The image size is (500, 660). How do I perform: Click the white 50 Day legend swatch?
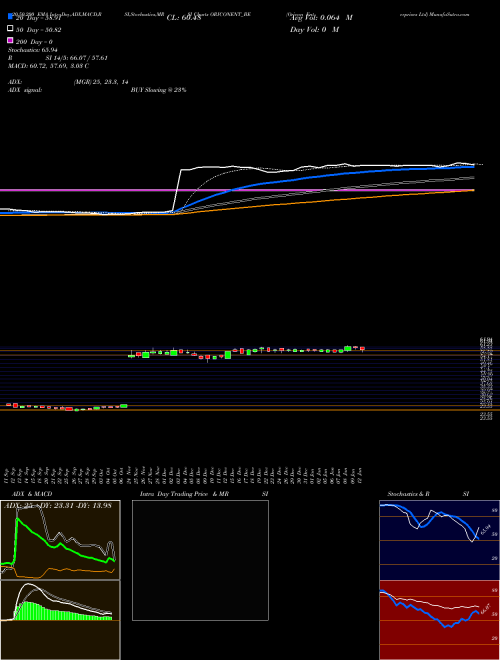click(10, 29)
